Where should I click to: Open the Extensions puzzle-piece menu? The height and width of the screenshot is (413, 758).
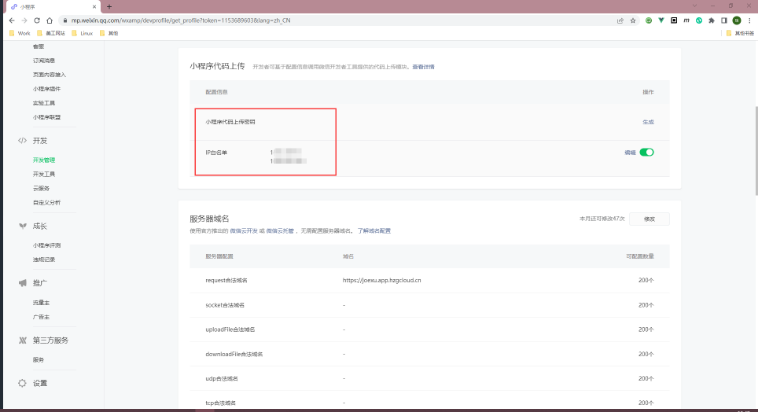[712, 20]
